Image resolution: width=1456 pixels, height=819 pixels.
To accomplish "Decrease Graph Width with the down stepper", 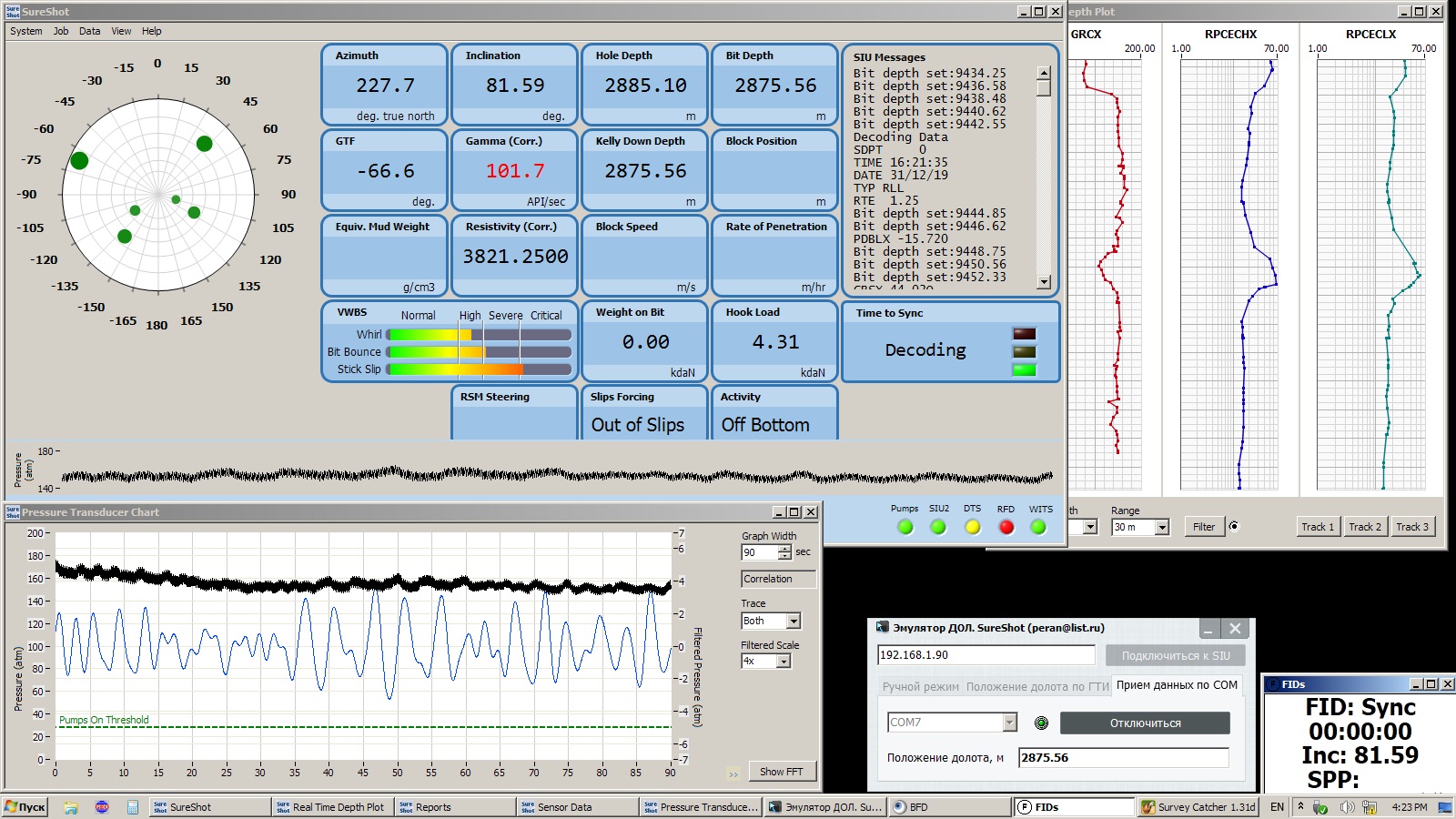I will click(784, 556).
